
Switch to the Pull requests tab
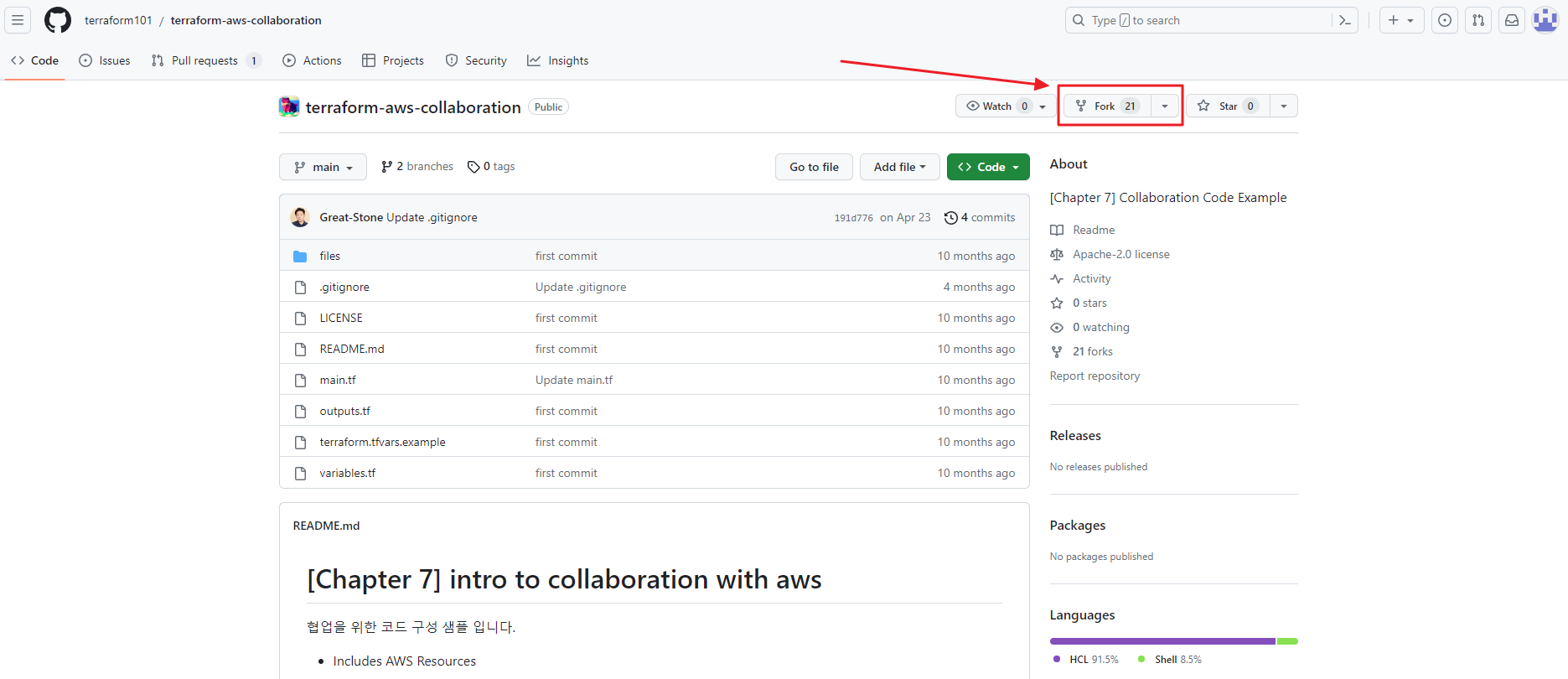pos(206,60)
